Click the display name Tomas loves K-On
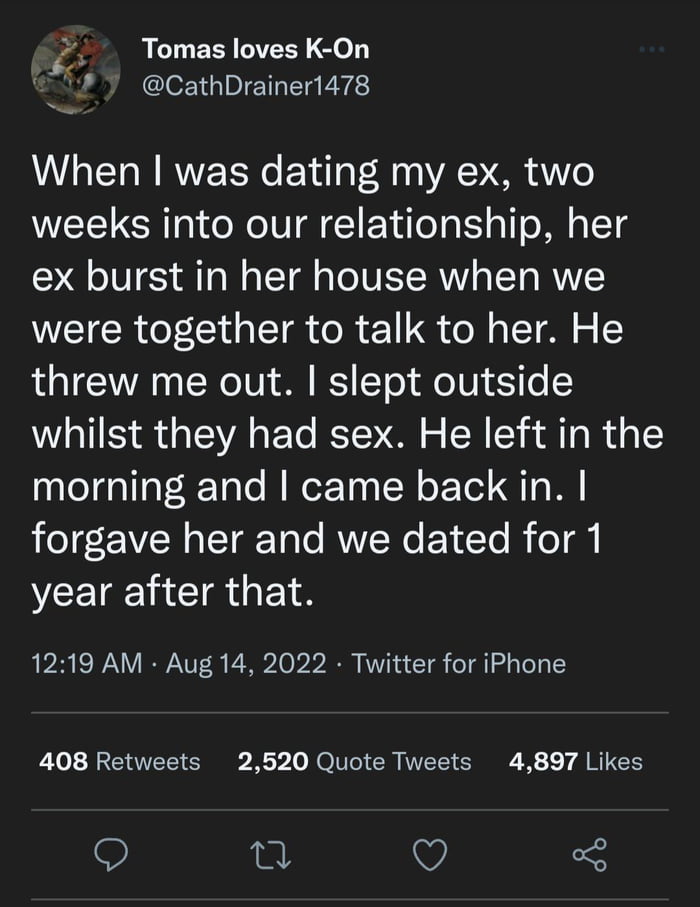 (253, 47)
